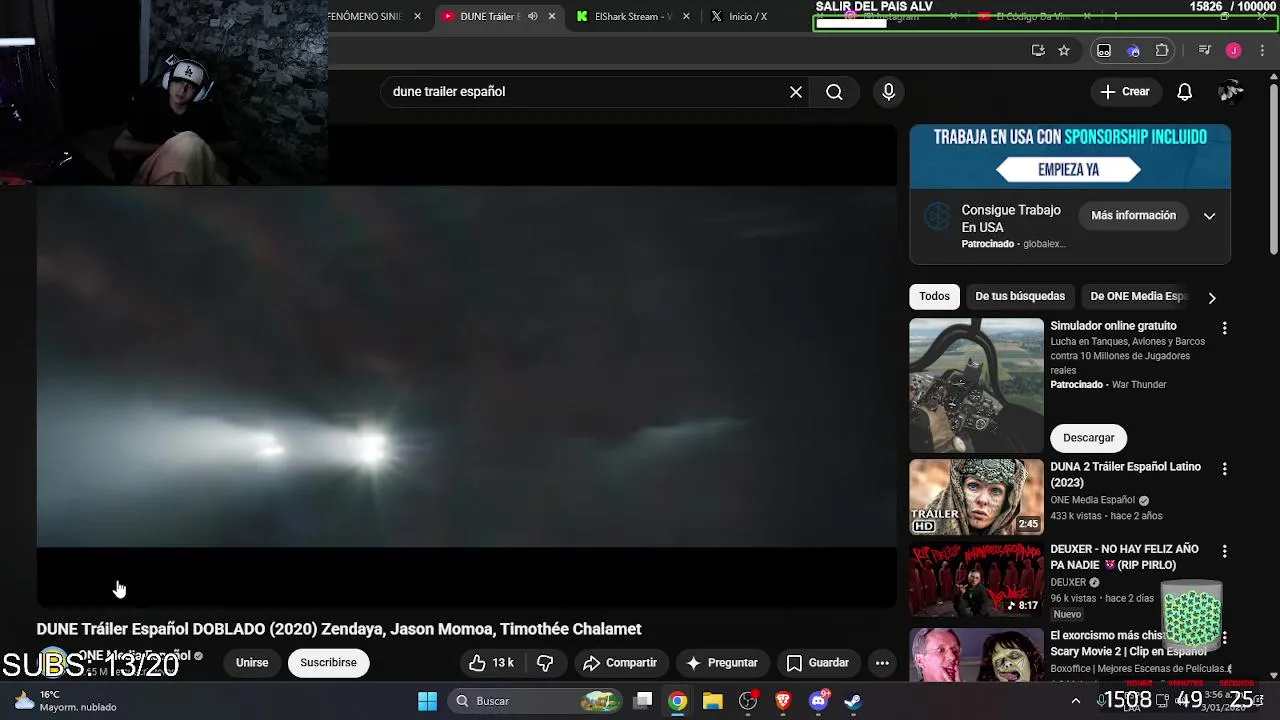Click Descargar on War Thunder ad

(x=1088, y=438)
